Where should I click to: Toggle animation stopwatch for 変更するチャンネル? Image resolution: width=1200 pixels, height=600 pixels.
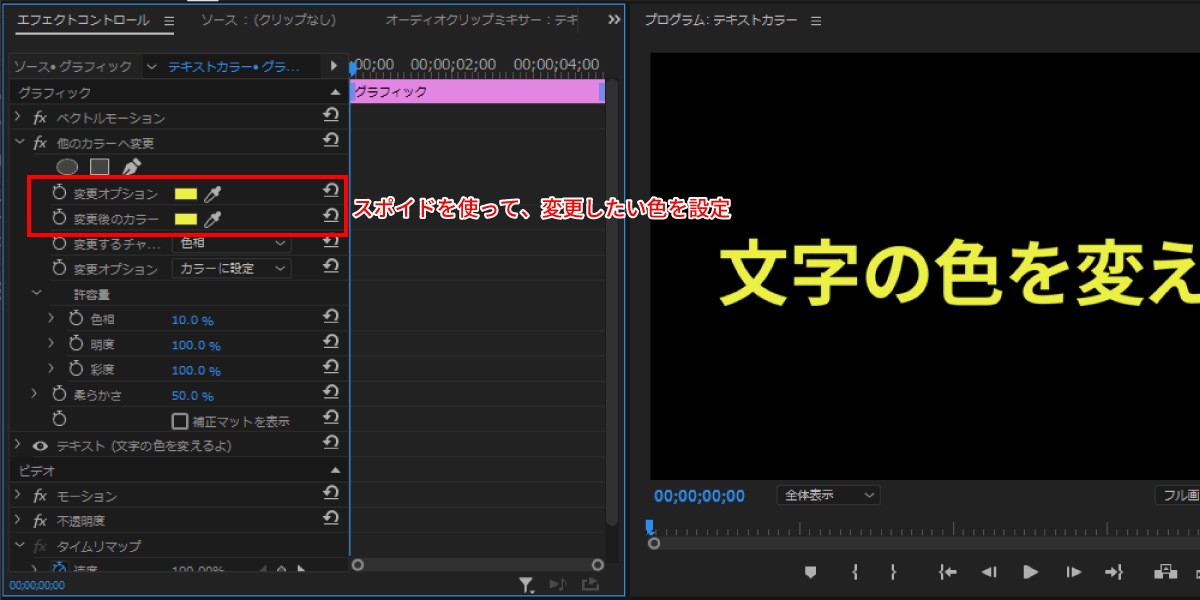coord(59,244)
